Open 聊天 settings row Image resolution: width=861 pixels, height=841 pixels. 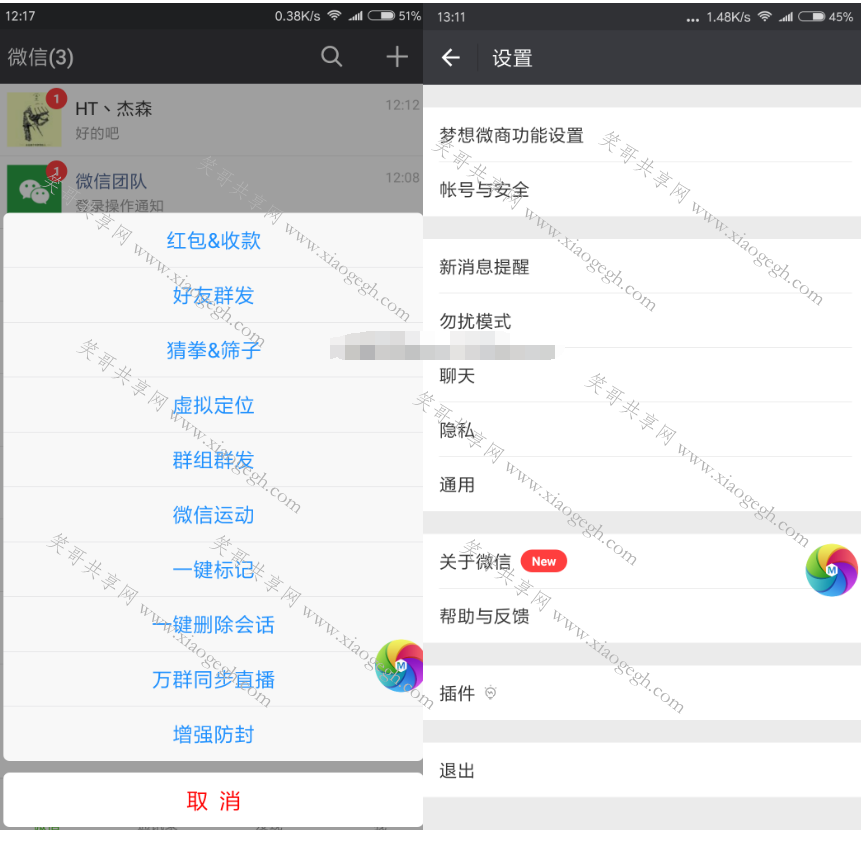tap(642, 375)
